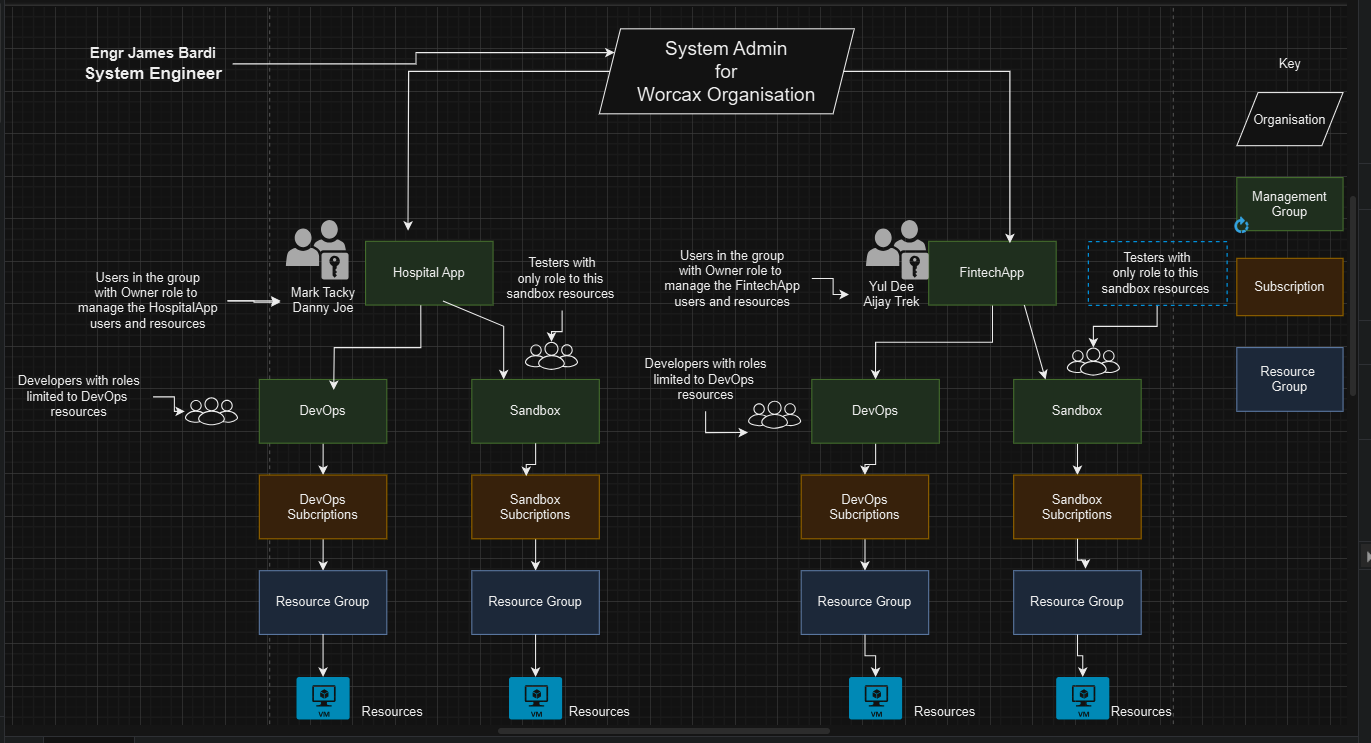This screenshot has width=1371, height=743.
Task: Expand the collapsed right side panel arrow
Action: pos(1366,555)
